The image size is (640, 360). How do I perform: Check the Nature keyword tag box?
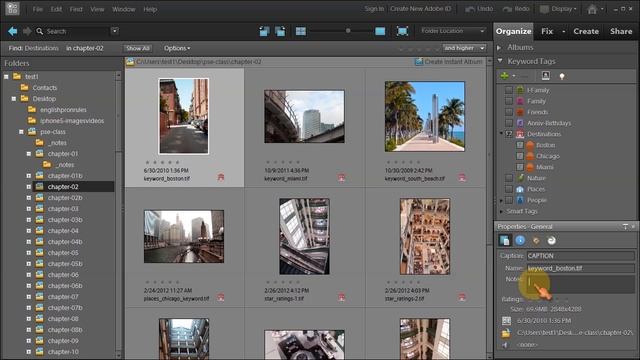click(509, 178)
